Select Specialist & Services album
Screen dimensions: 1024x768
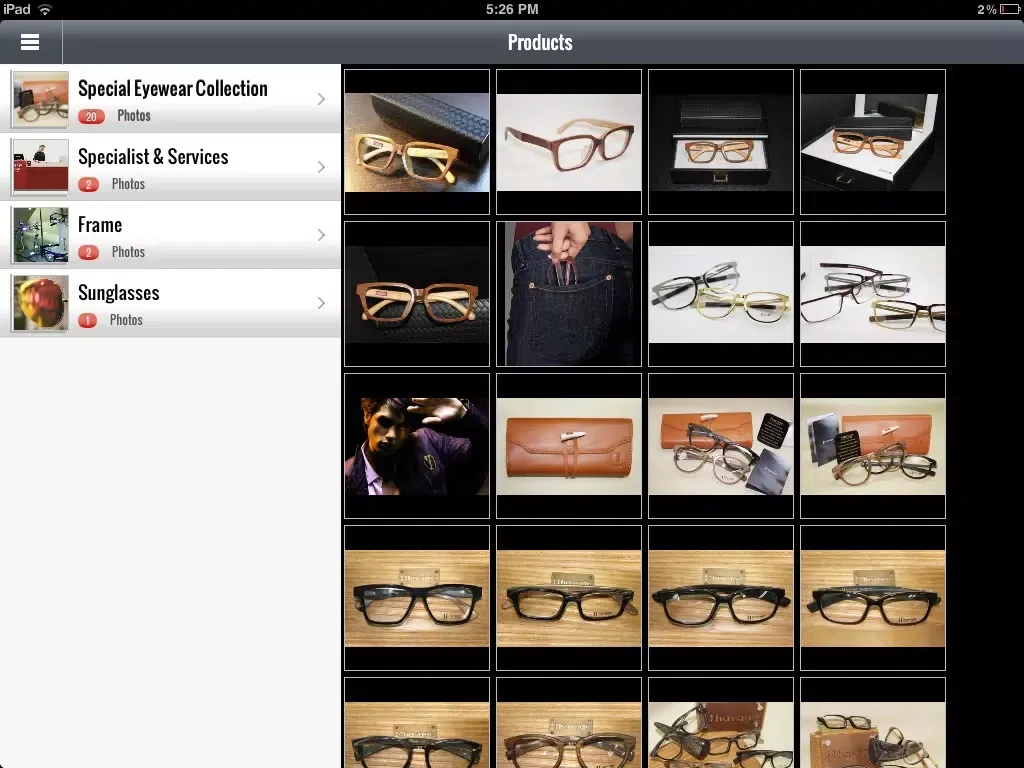[x=170, y=167]
